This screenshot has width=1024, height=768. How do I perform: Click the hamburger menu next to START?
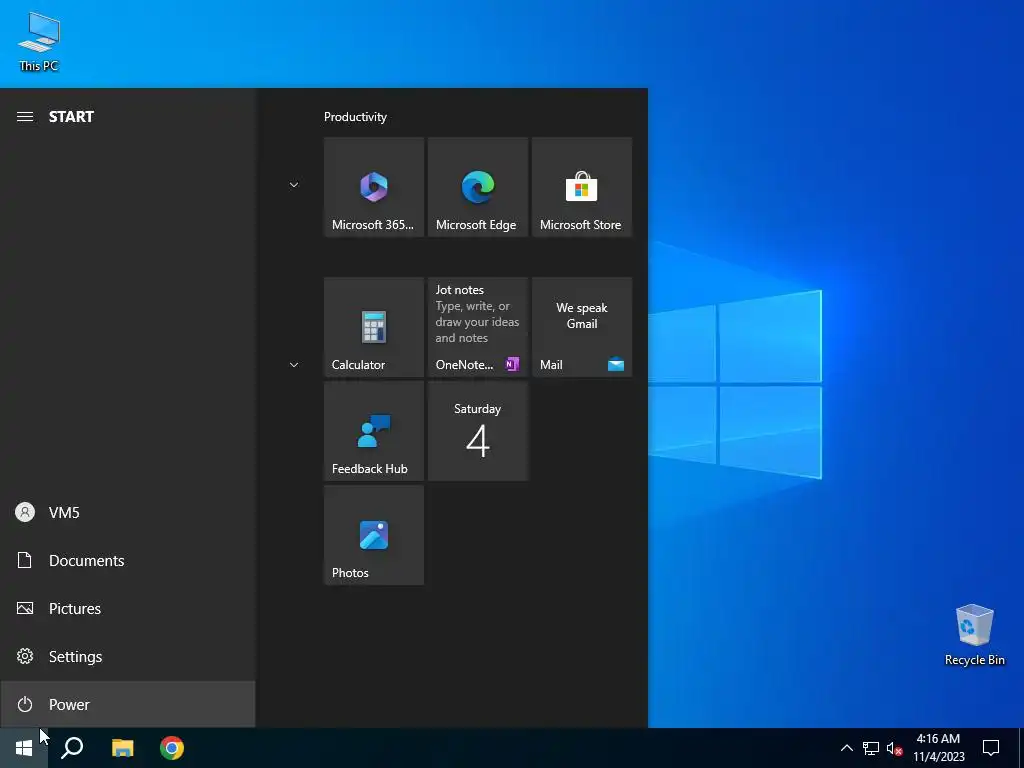[25, 117]
